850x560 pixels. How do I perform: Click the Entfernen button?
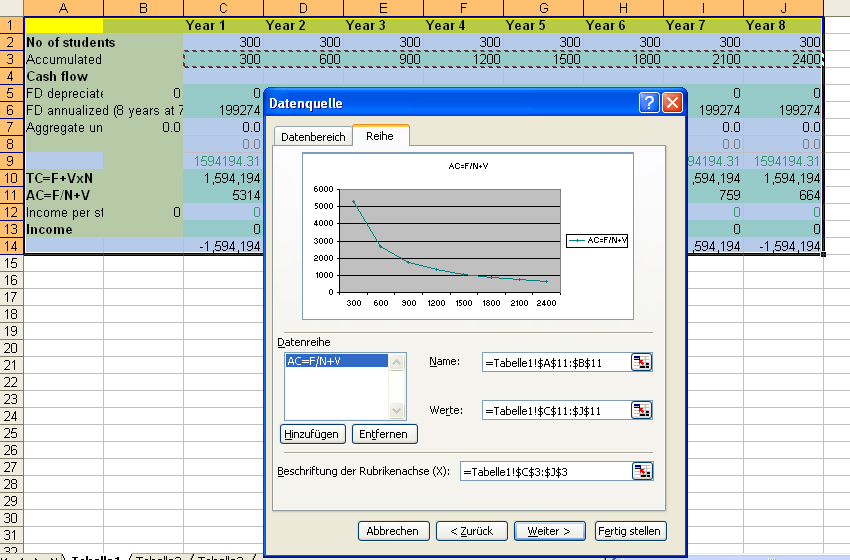(x=384, y=434)
